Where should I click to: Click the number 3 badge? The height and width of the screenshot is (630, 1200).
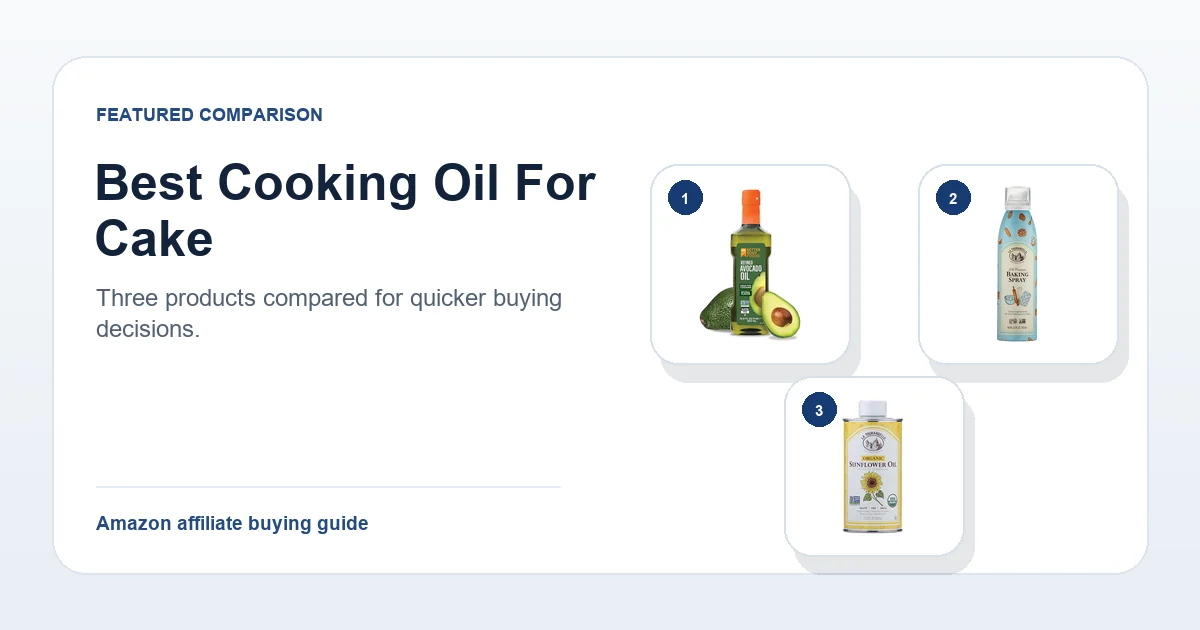(x=819, y=411)
